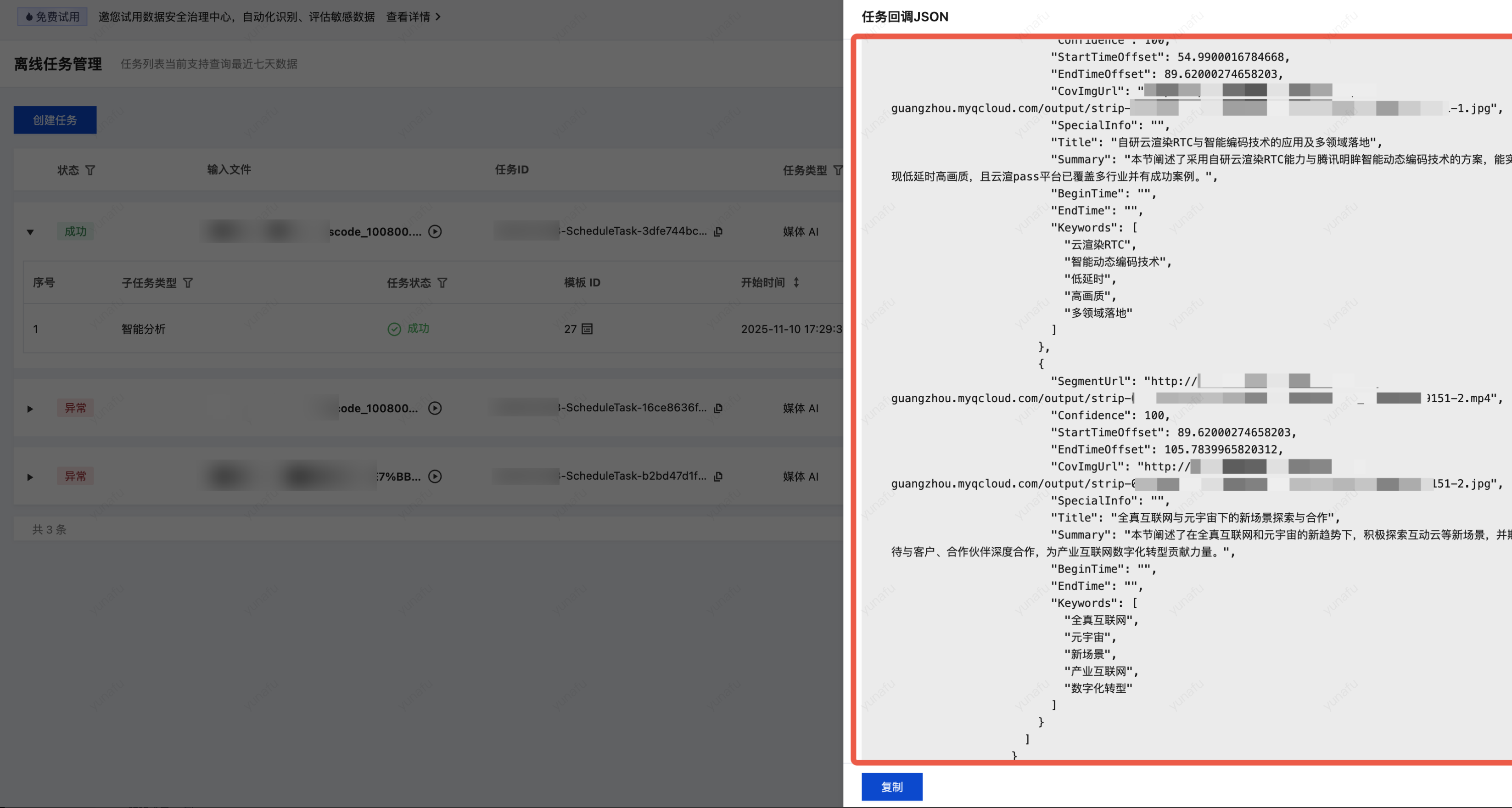Play the second task's input file
The width and height of the screenshot is (1512, 808).
tap(434, 408)
